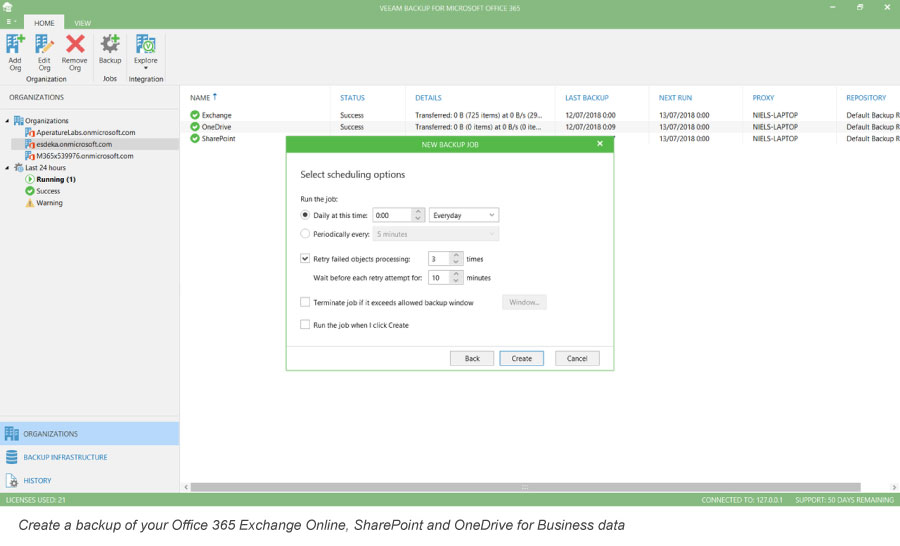Select the Running (1) tree item
Viewport: 900px width, 546px height.
pyautogui.click(x=56, y=179)
